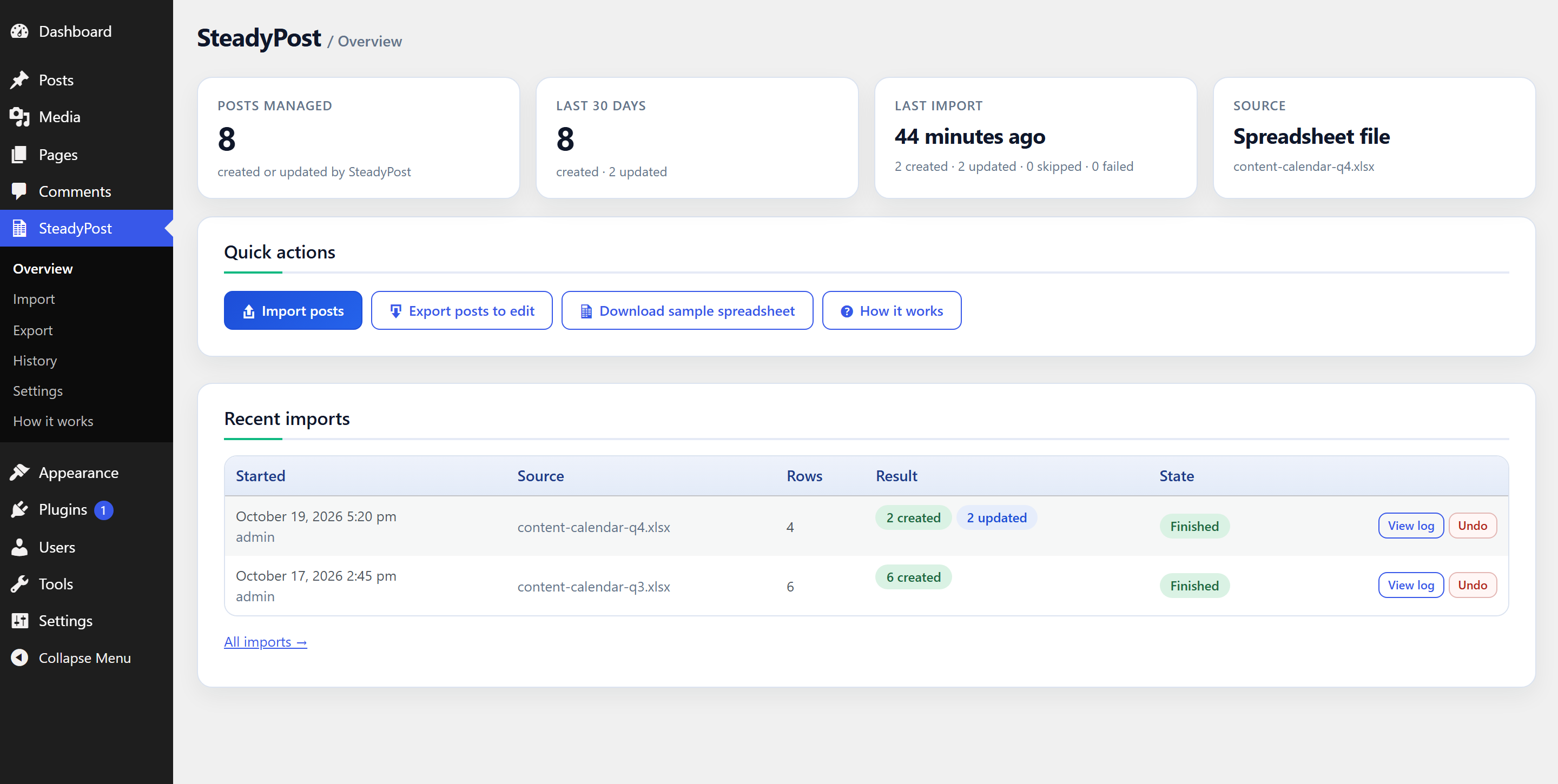Click the SteadyPost spreadsheet icon
Image resolution: width=1558 pixels, height=784 pixels.
coord(19,229)
